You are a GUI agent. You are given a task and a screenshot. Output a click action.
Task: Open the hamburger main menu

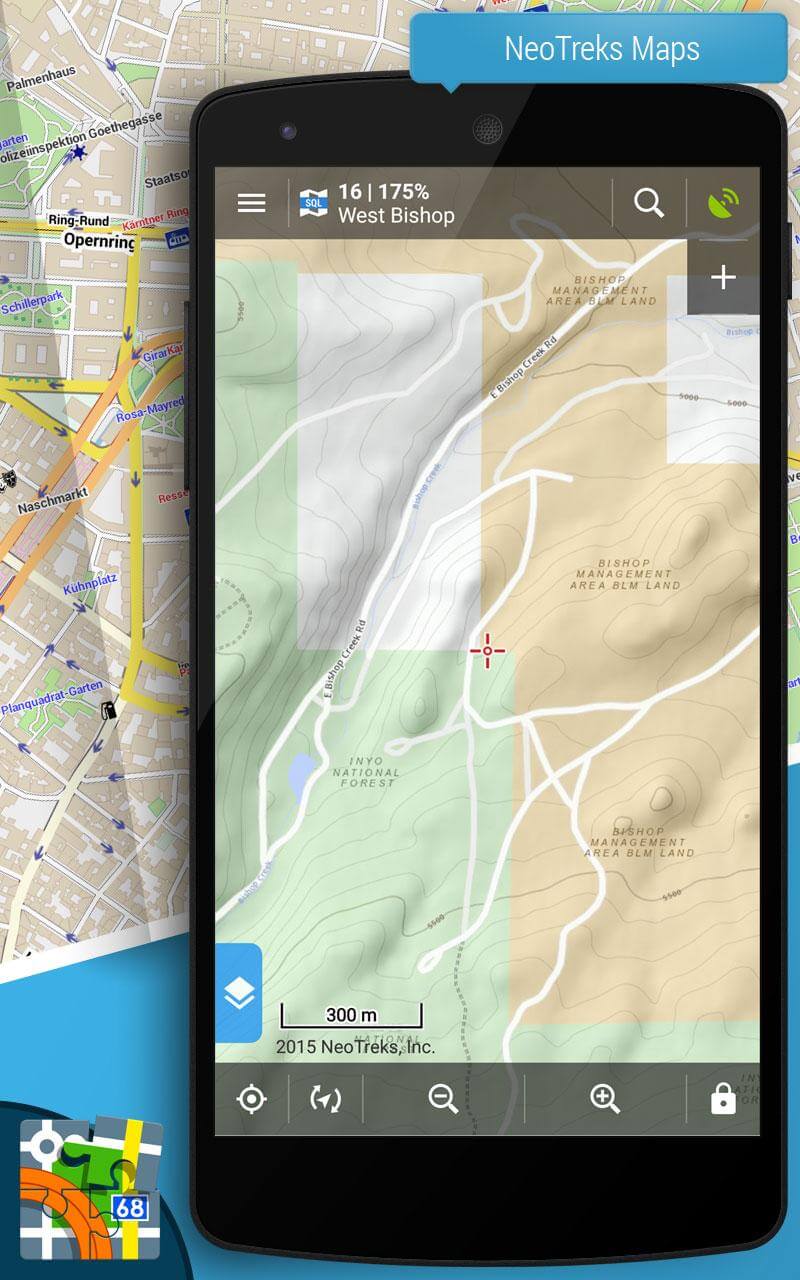pyautogui.click(x=251, y=203)
